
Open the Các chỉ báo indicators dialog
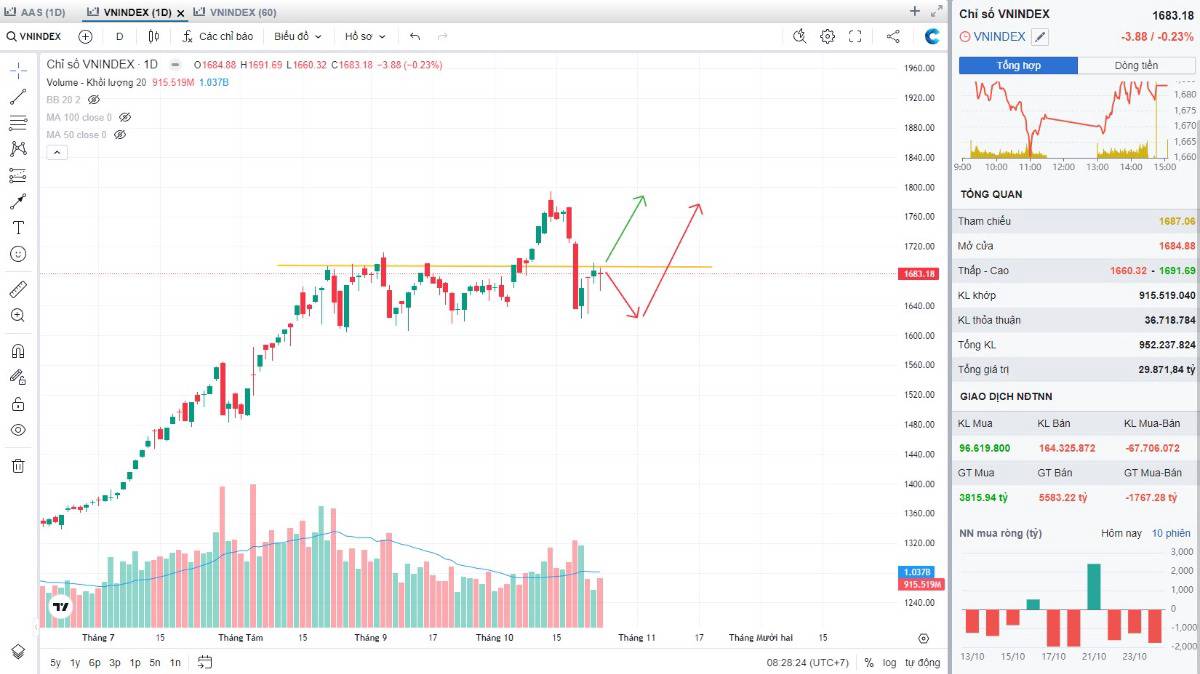(217, 36)
